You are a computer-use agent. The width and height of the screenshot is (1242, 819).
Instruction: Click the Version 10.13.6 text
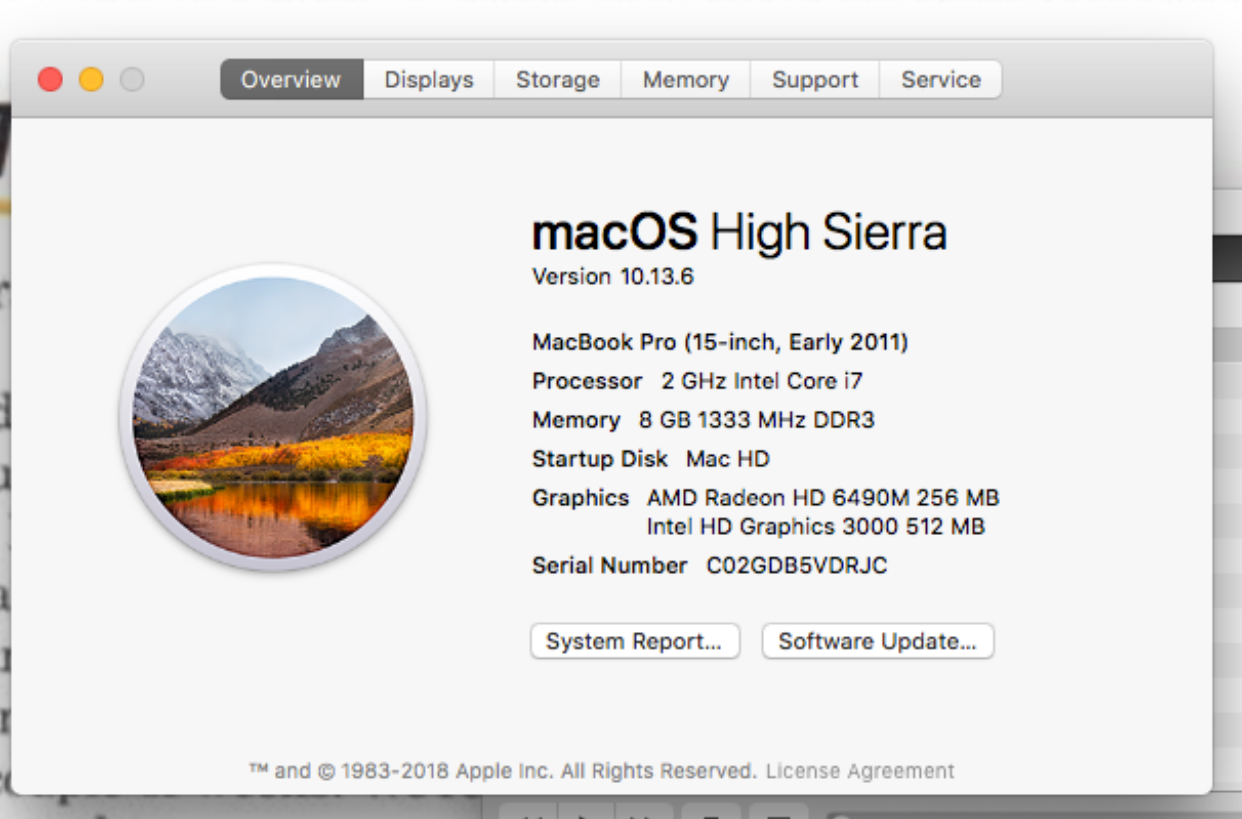pyautogui.click(x=613, y=277)
